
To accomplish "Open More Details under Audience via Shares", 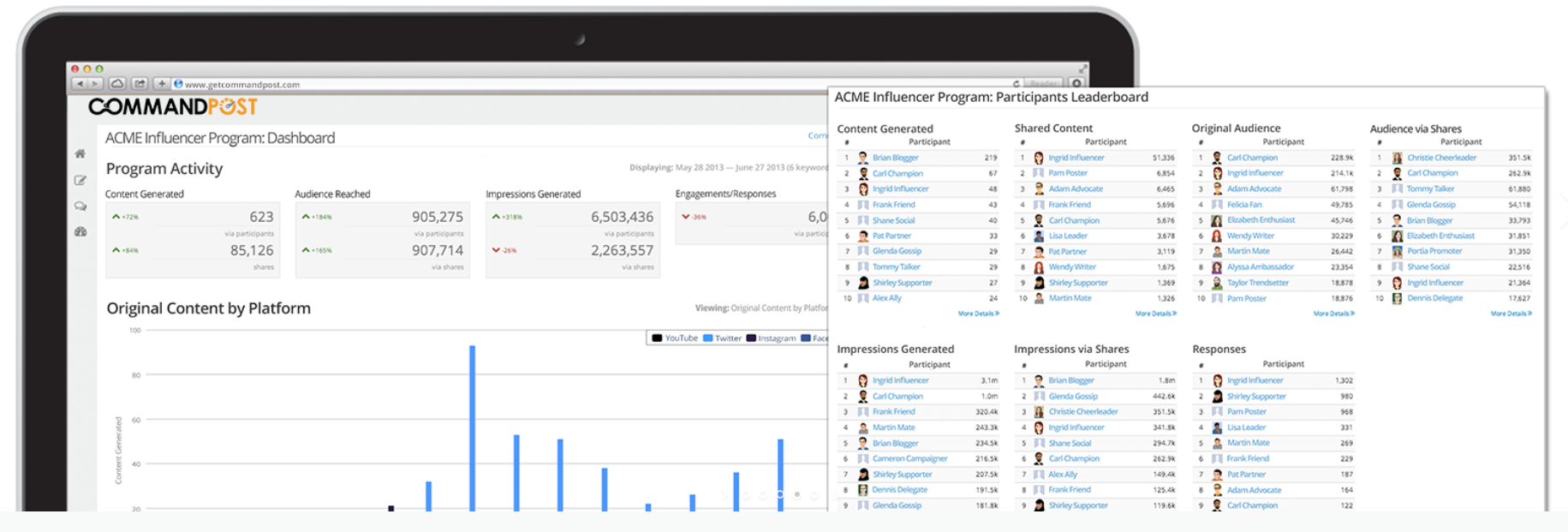I will [x=1511, y=314].
